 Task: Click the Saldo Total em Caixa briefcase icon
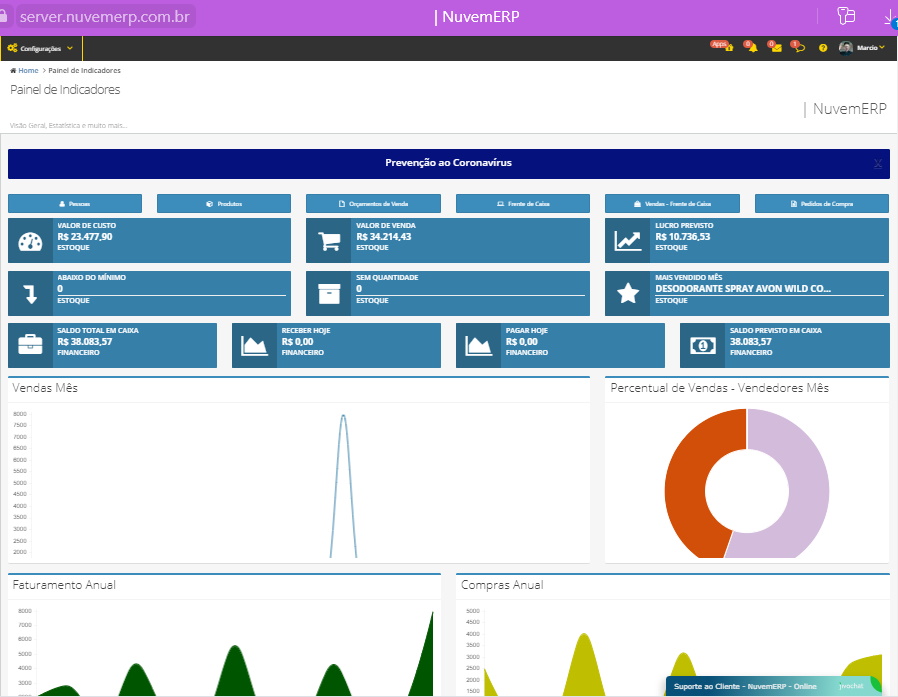[30, 345]
